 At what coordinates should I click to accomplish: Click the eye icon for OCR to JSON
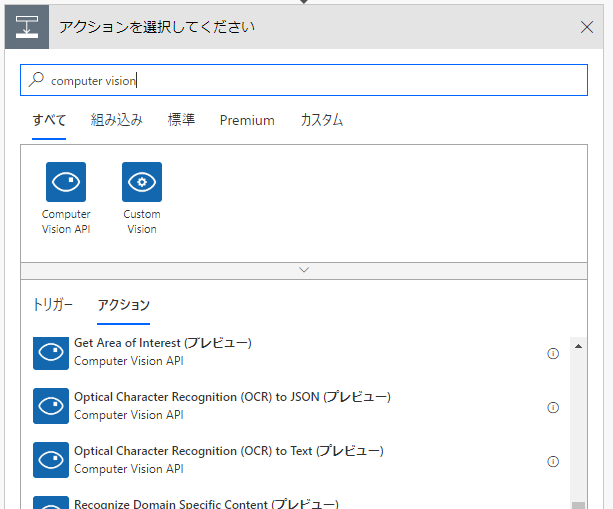[51, 406]
